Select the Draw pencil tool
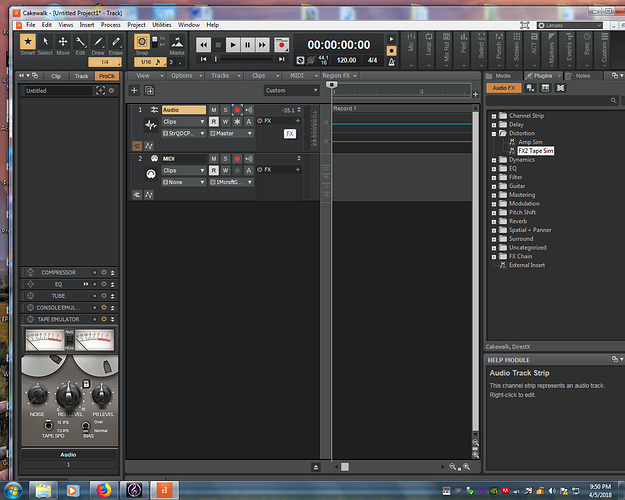 98,41
